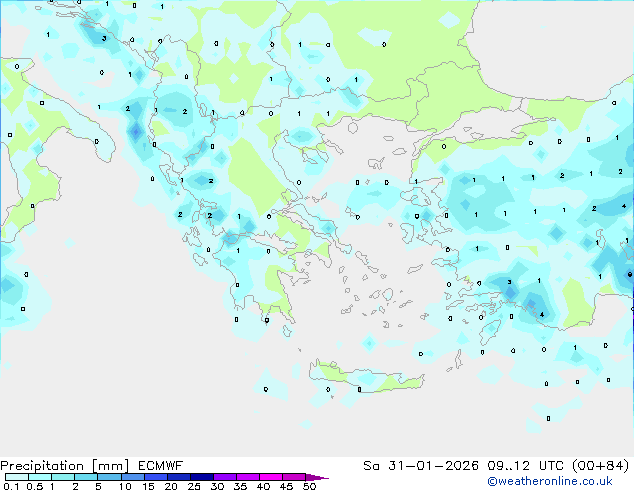Click the "50" legend scale number

pyautogui.click(x=309, y=486)
